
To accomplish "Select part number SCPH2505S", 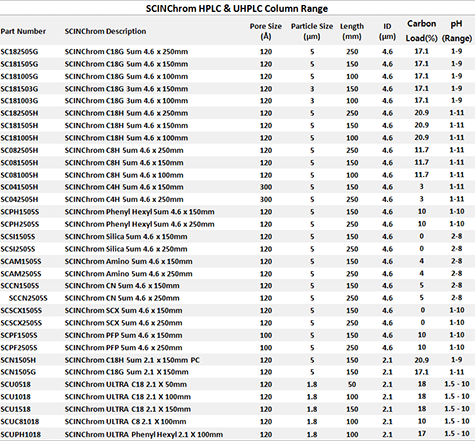I will point(20,224).
